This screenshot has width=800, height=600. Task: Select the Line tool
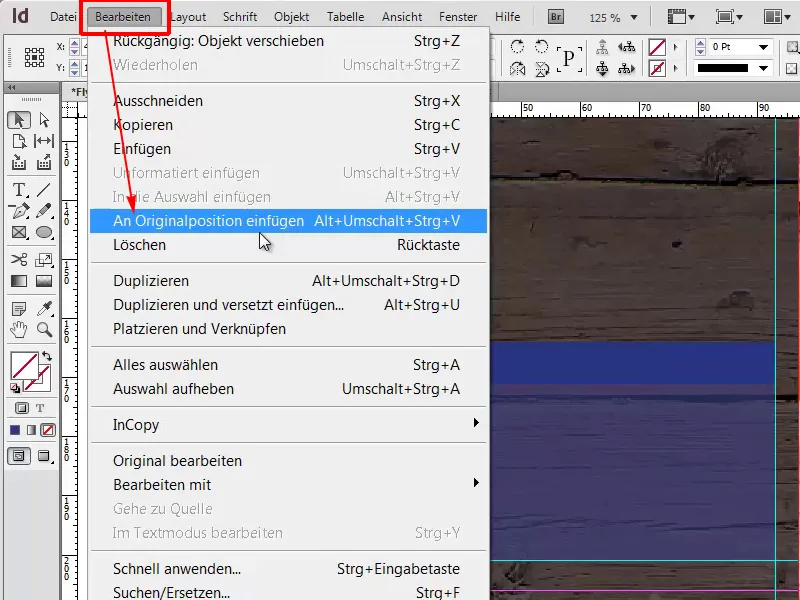[x=44, y=190]
